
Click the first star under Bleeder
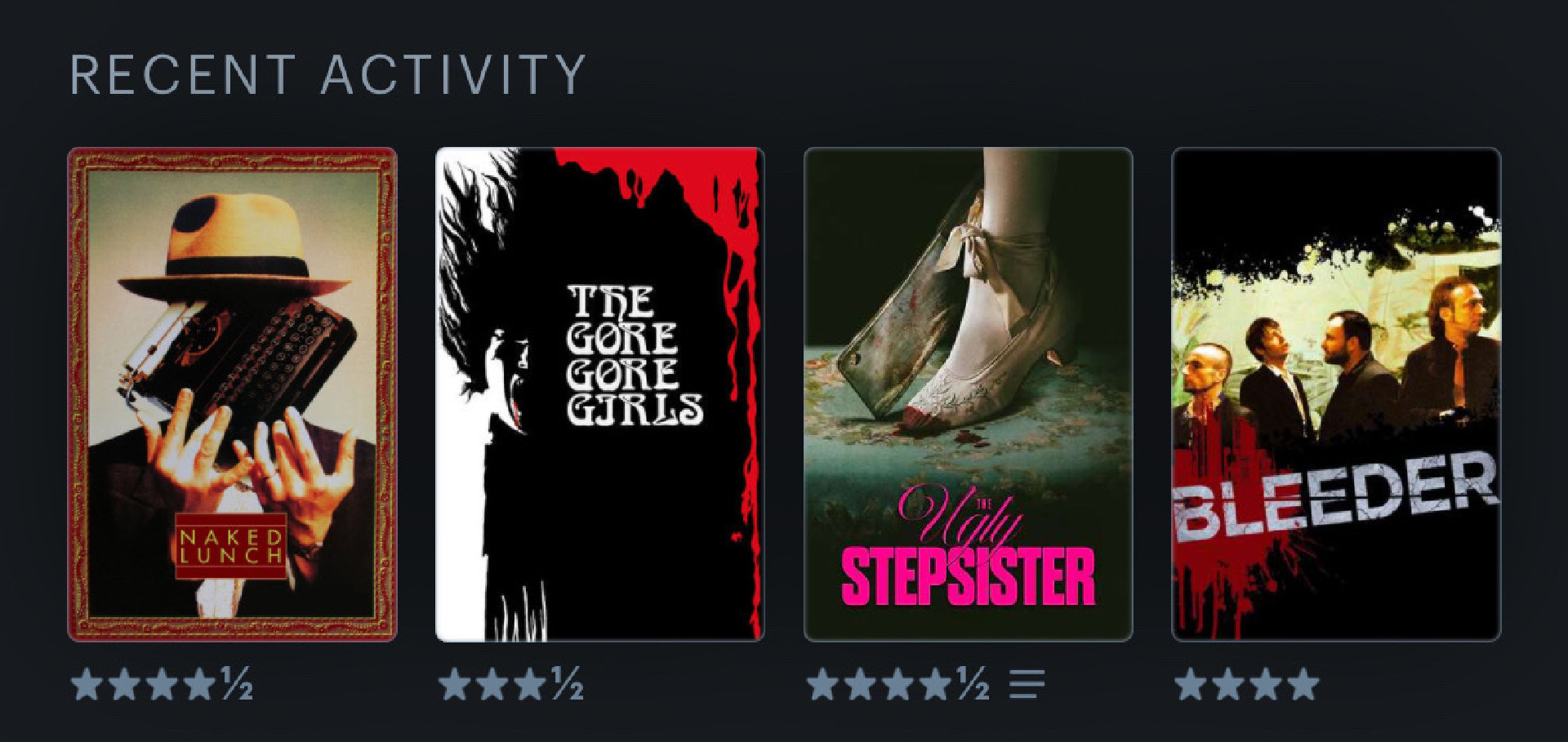(x=1191, y=684)
